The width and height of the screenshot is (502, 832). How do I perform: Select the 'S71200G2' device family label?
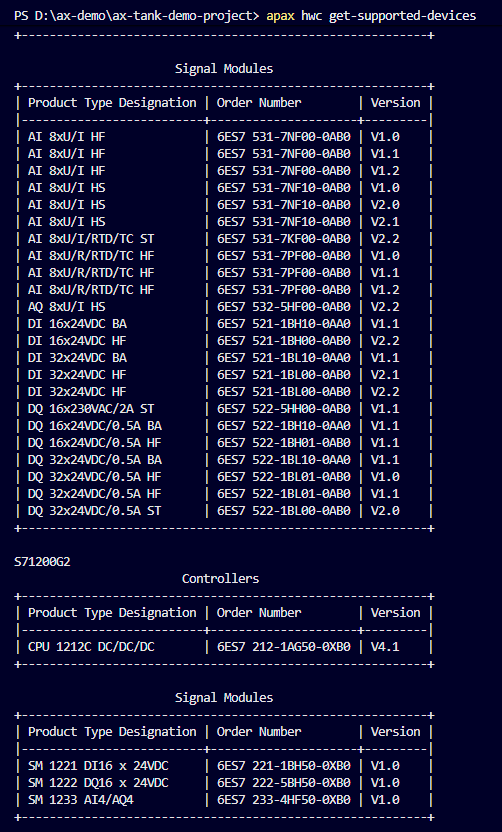pos(42,561)
